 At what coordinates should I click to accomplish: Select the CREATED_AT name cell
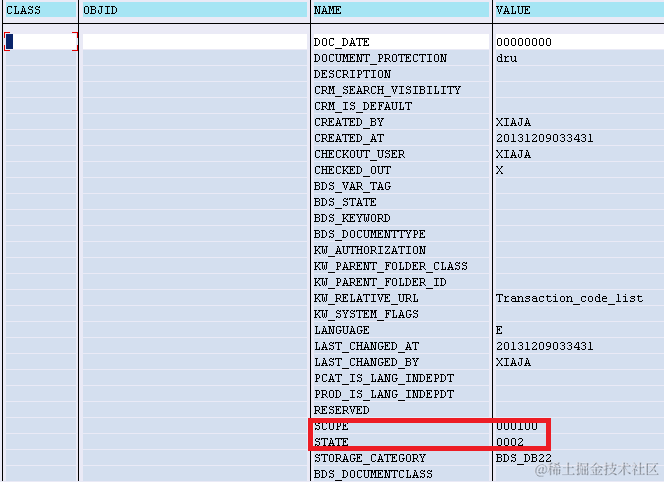[x=401, y=138]
